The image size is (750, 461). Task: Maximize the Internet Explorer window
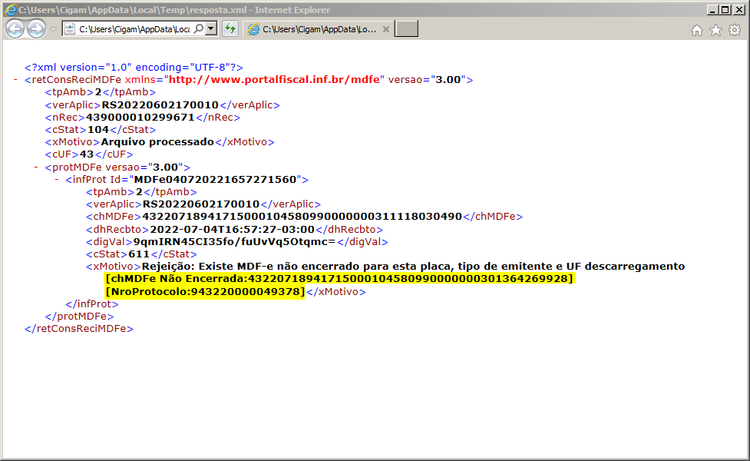725,10
